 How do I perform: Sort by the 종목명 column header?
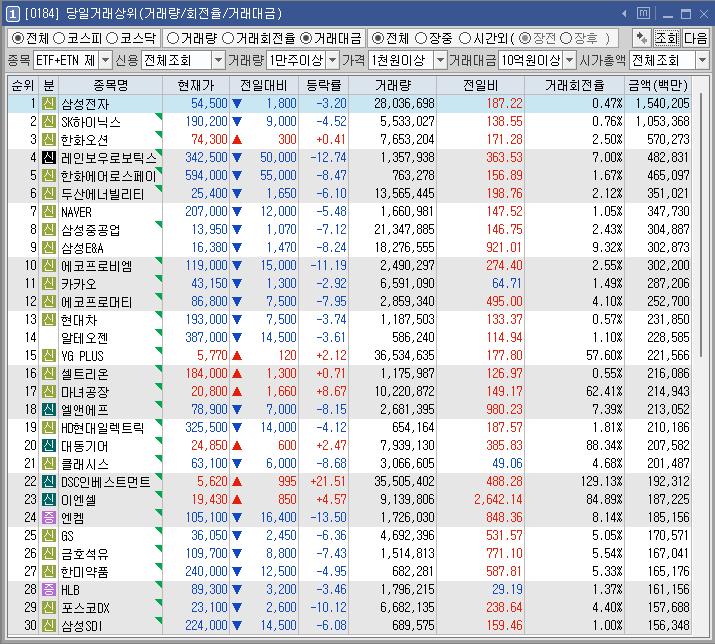click(x=110, y=85)
